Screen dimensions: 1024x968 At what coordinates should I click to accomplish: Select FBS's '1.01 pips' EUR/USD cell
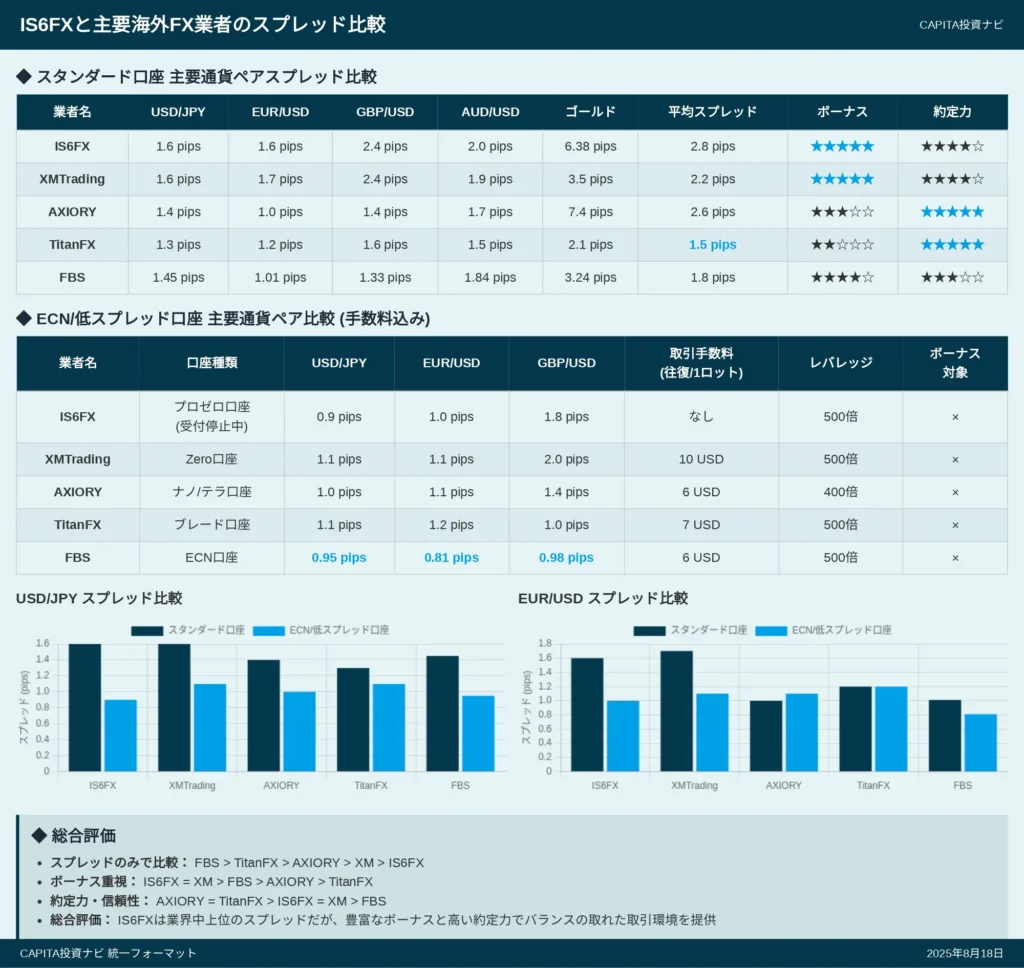tap(280, 278)
